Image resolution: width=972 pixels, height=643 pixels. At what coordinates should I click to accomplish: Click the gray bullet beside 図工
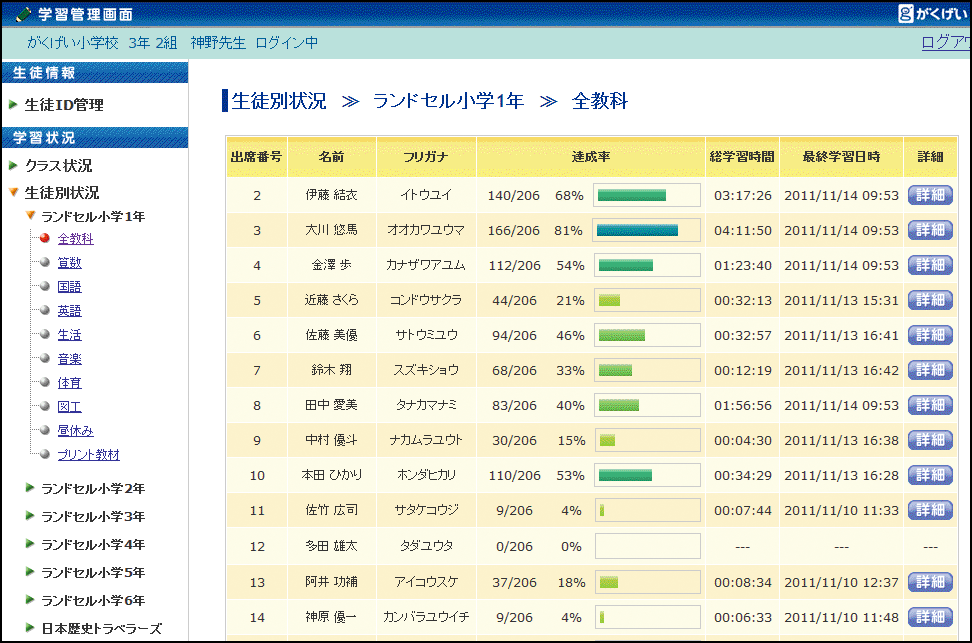pos(45,406)
